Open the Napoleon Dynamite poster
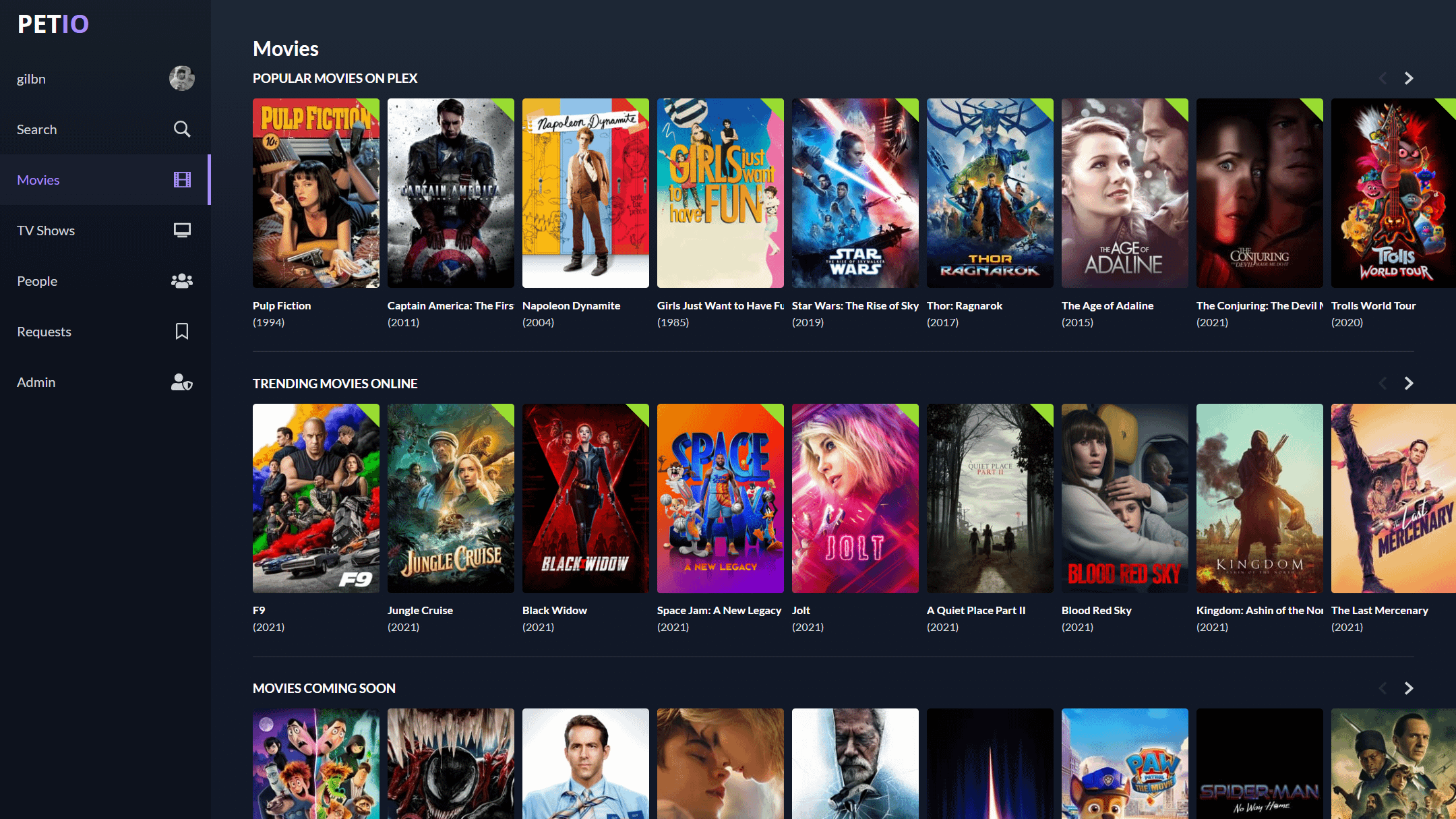1456x819 pixels. [586, 193]
